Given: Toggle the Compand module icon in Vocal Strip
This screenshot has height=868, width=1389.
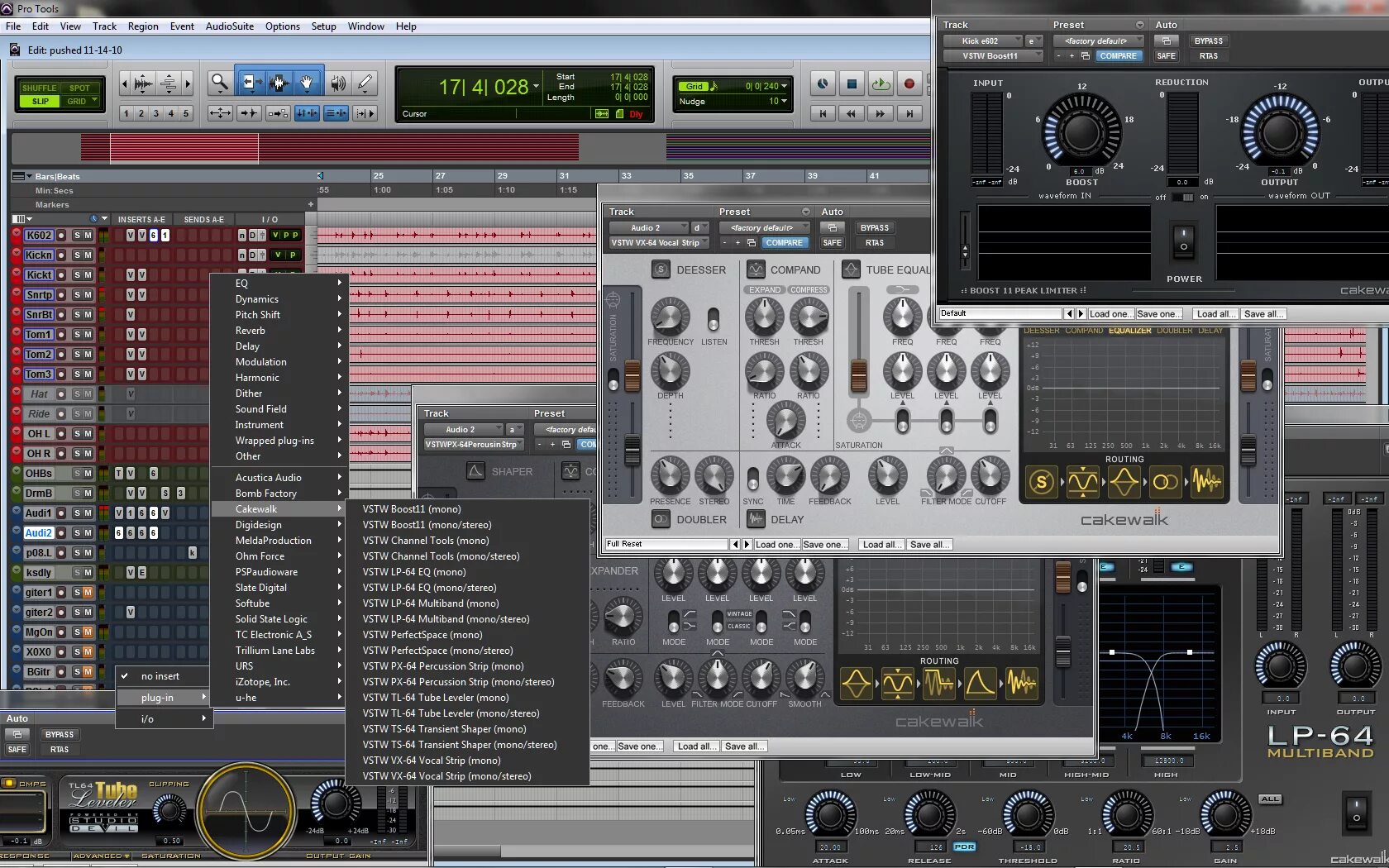Looking at the screenshot, I should point(756,269).
